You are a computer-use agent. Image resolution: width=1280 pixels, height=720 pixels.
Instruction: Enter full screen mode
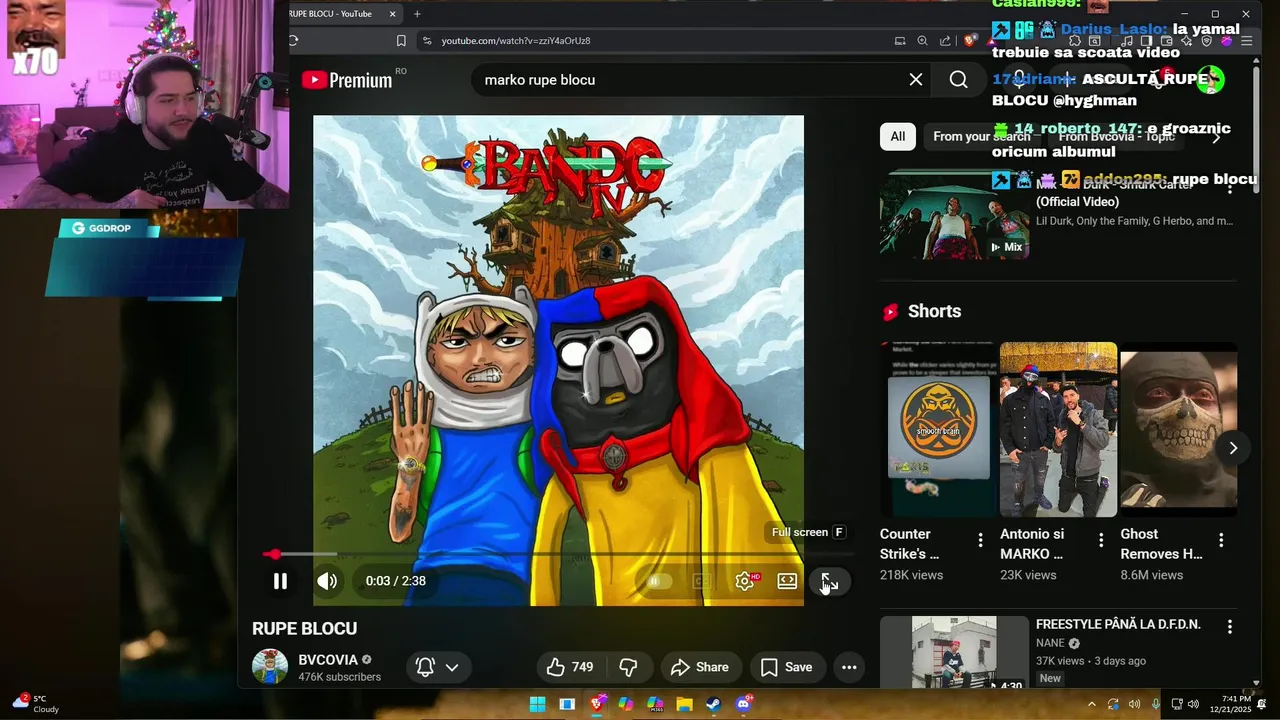click(829, 581)
